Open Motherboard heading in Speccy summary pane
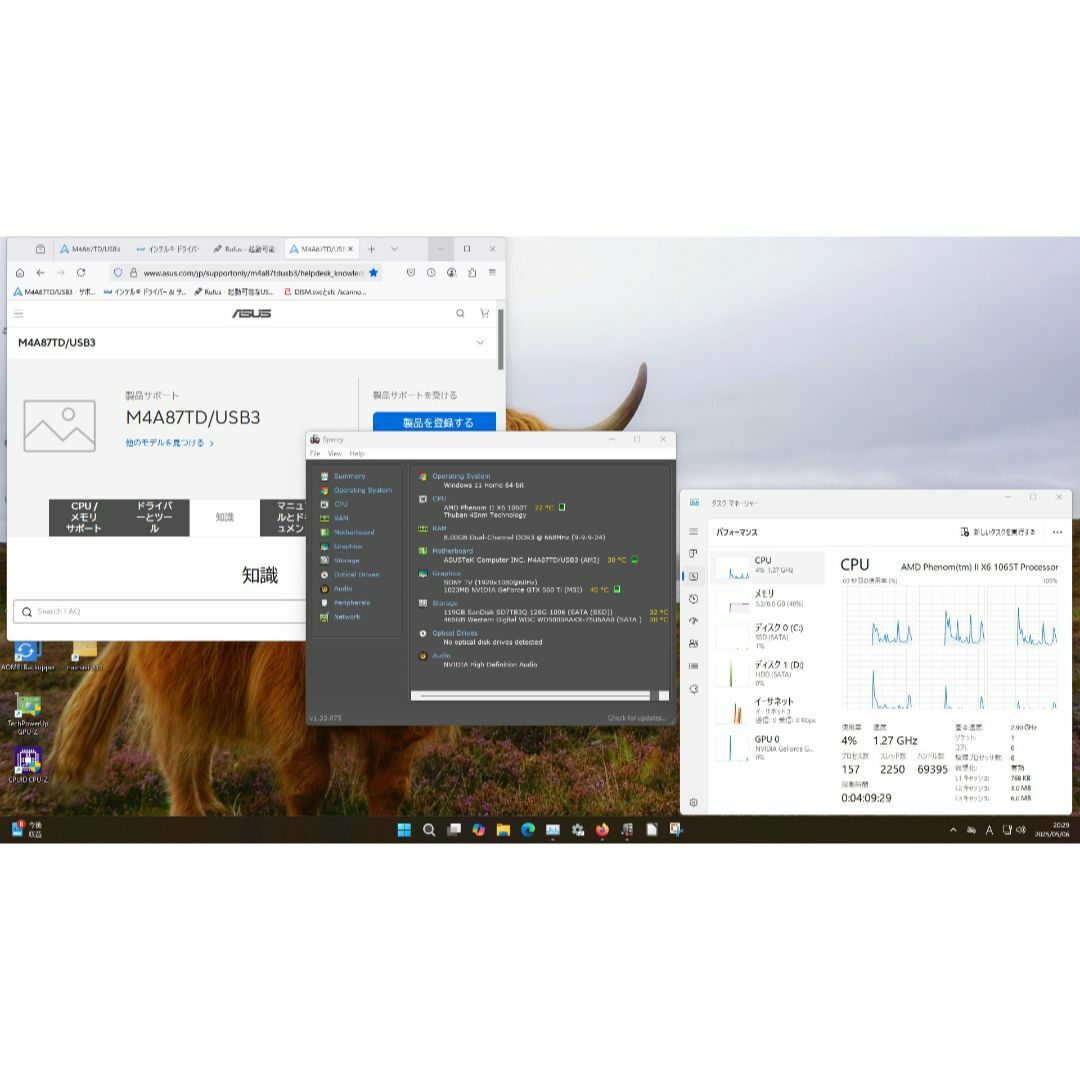 [x=453, y=551]
